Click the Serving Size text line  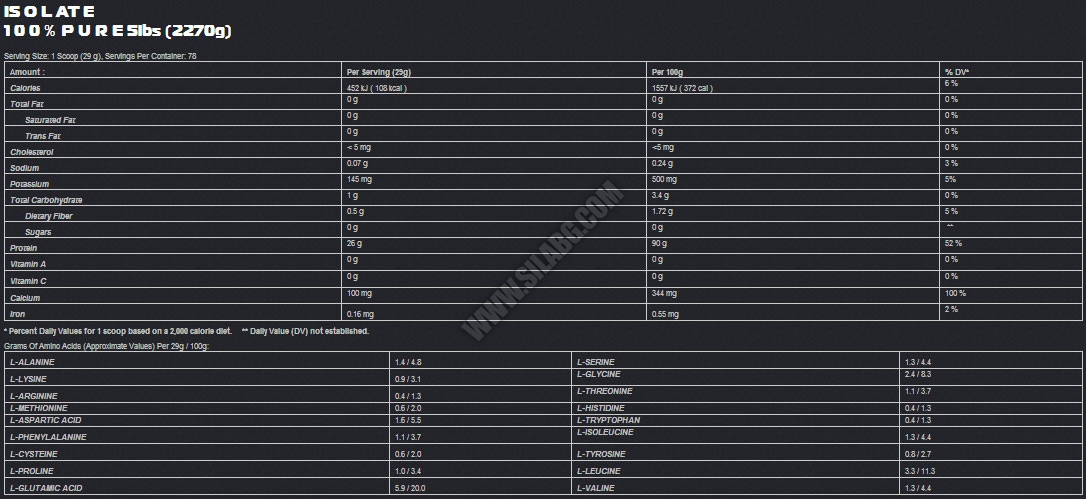click(x=100, y=56)
